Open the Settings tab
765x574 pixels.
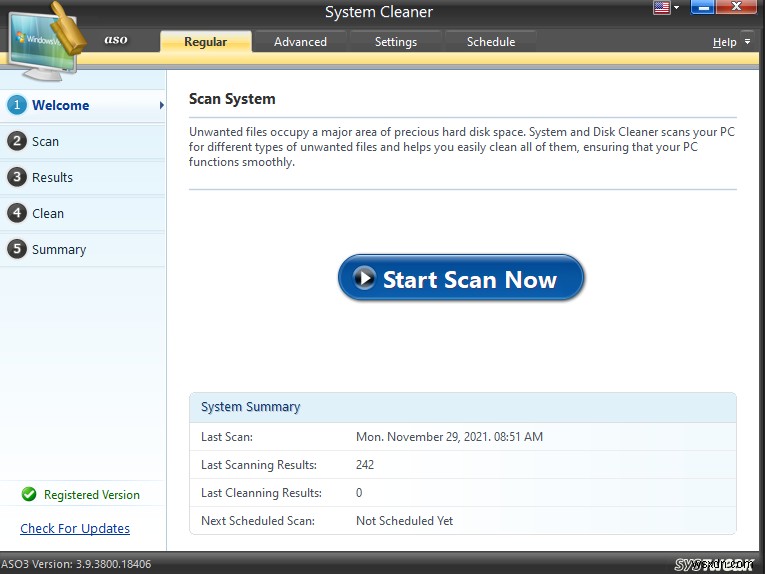(396, 42)
